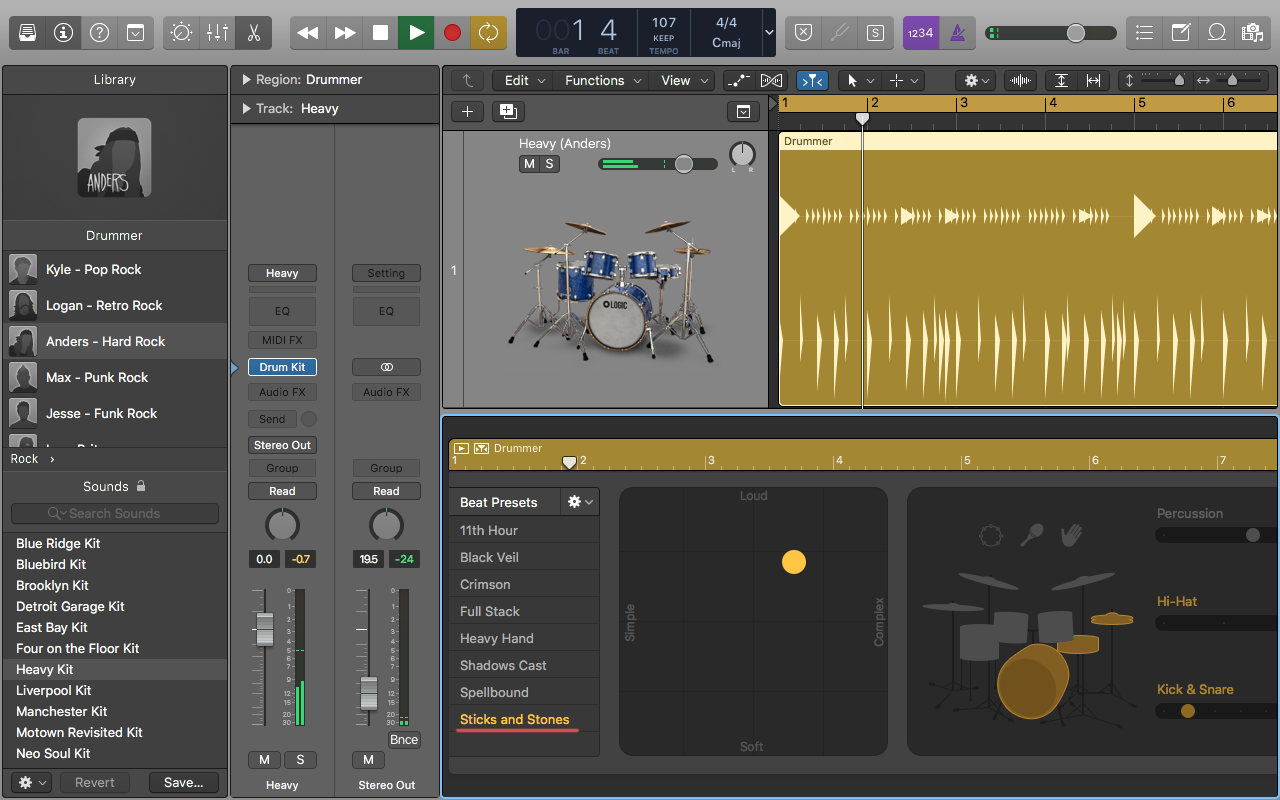
Task: Select Kyle - Pop Rock drummer
Action: [x=115, y=269]
